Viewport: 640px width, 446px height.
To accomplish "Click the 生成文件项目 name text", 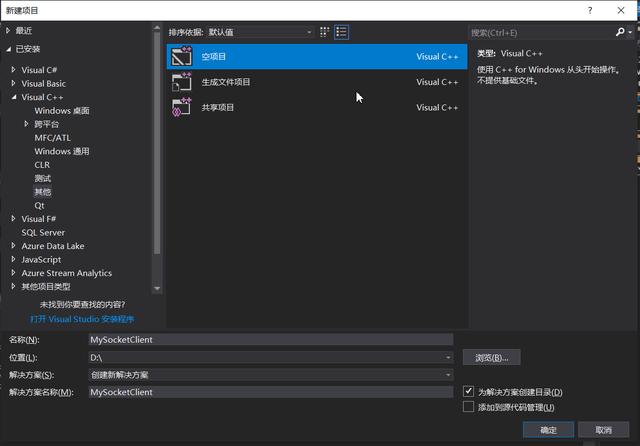I will (x=226, y=82).
